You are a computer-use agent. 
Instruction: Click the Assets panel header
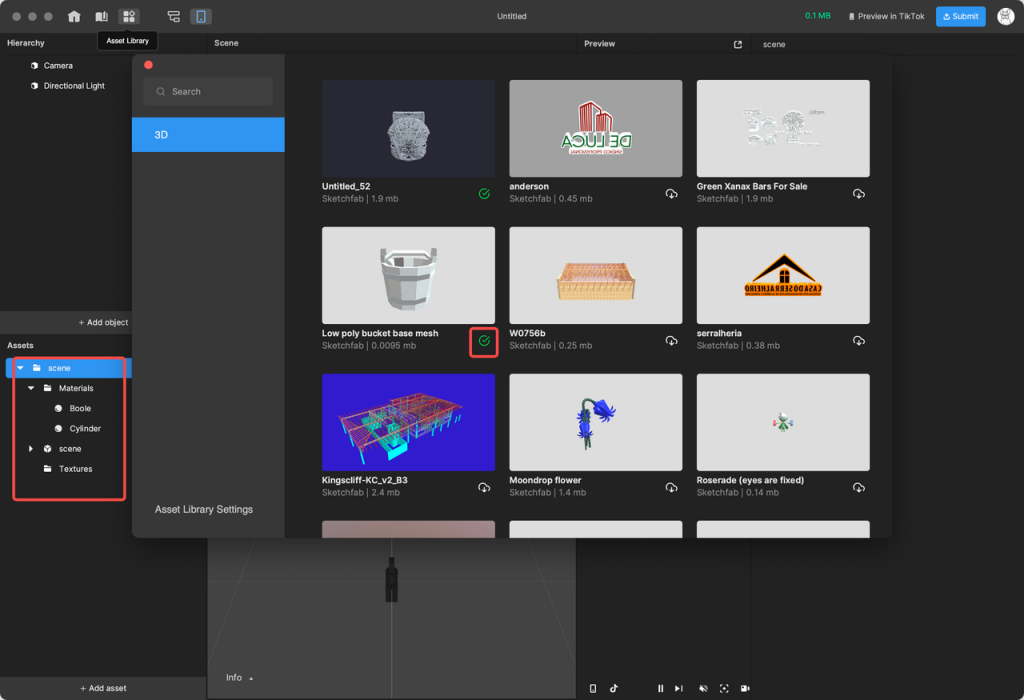(20, 345)
